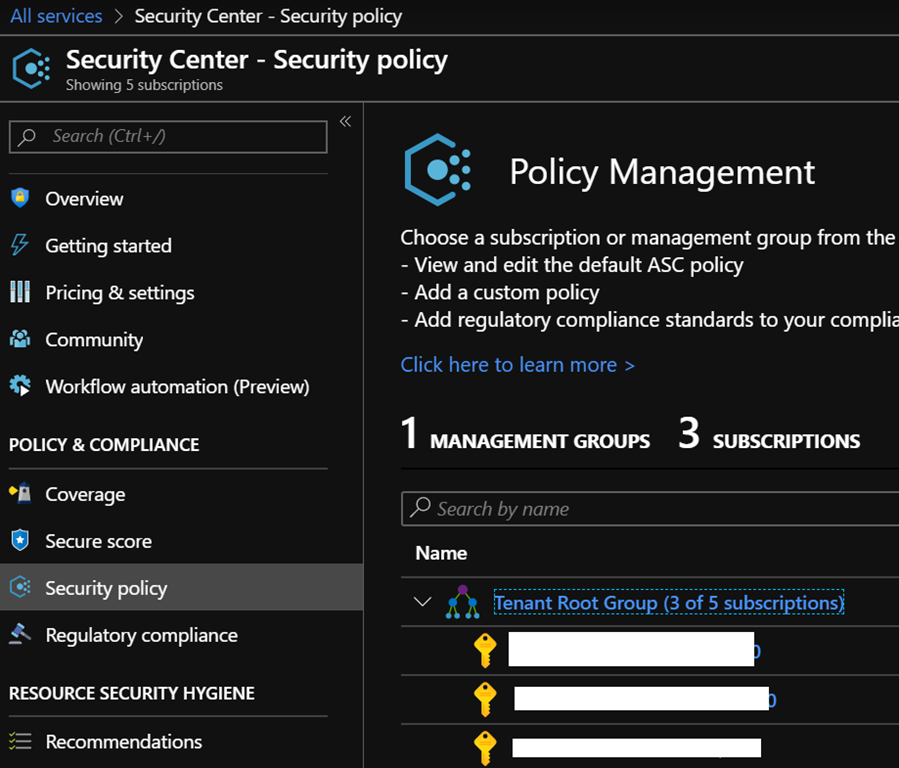Open the Regulatory compliance menu item
The image size is (899, 768).
[141, 635]
